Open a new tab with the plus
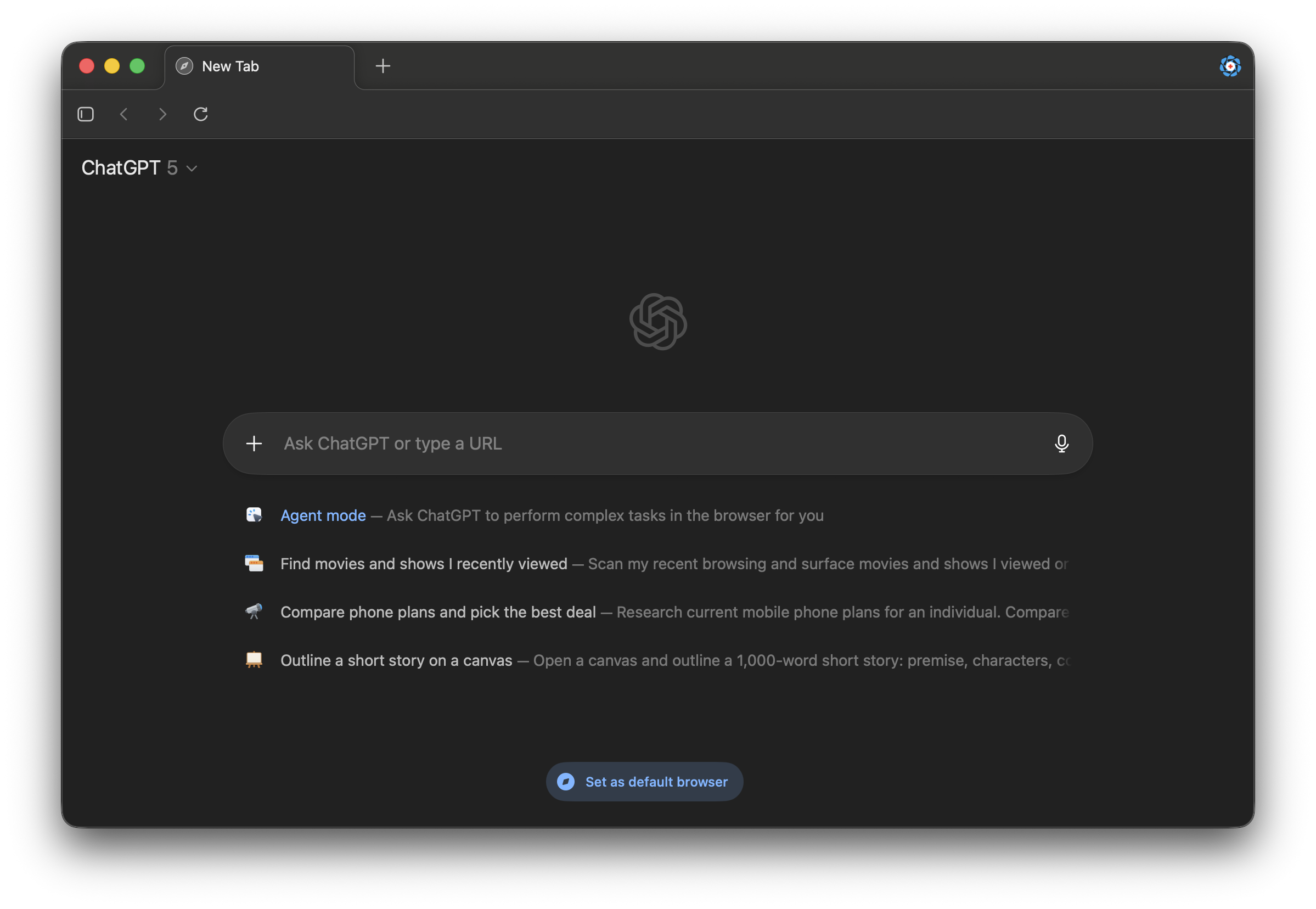Image resolution: width=1316 pixels, height=909 pixels. (x=383, y=66)
